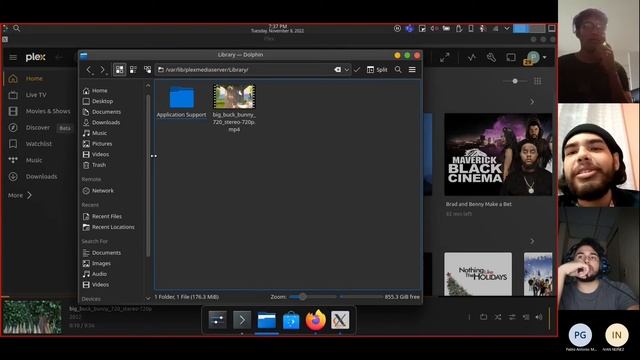Viewport: 640px width, 360px height.
Task: Open playback settings sliders in Plex player
Action: [512, 317]
